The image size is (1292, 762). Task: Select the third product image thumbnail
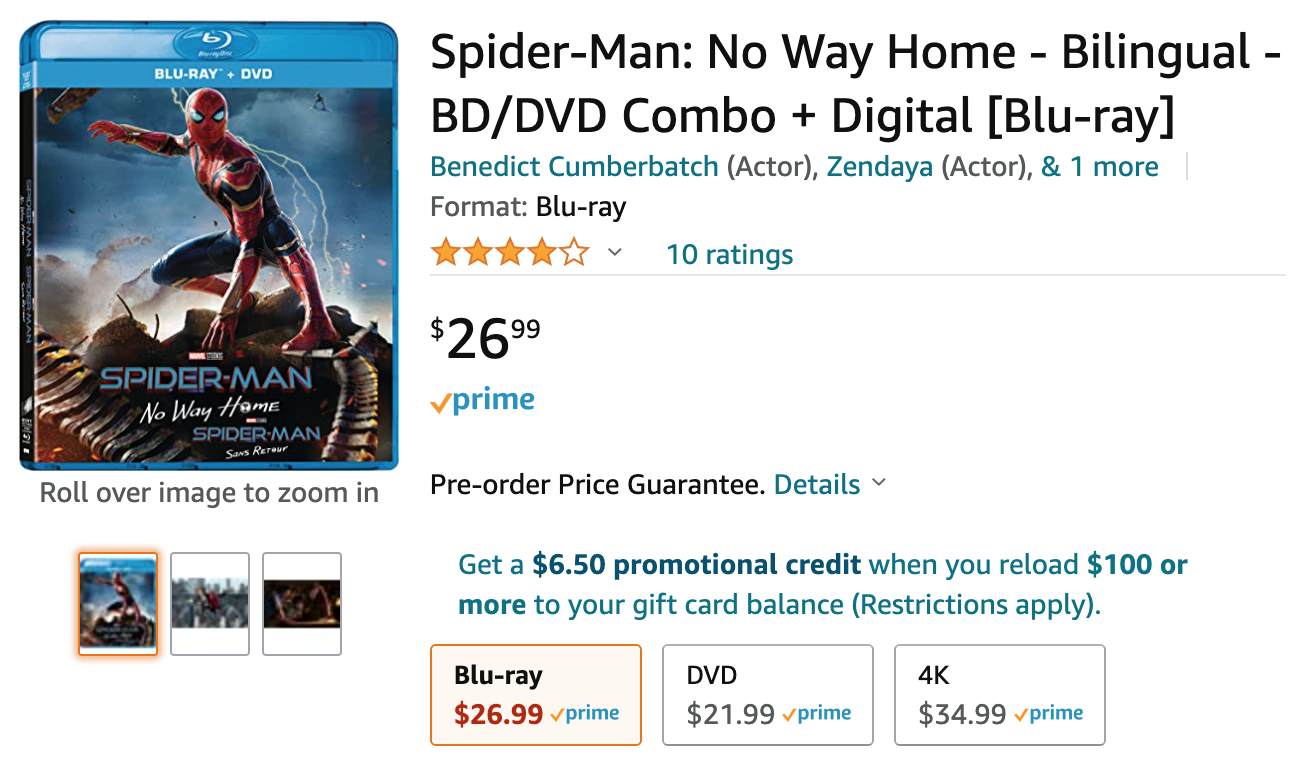coord(302,604)
